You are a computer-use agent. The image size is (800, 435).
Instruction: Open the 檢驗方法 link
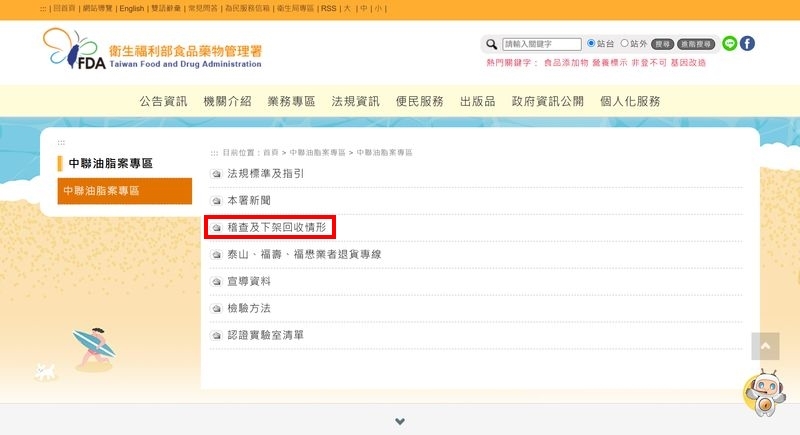pyautogui.click(x=249, y=309)
